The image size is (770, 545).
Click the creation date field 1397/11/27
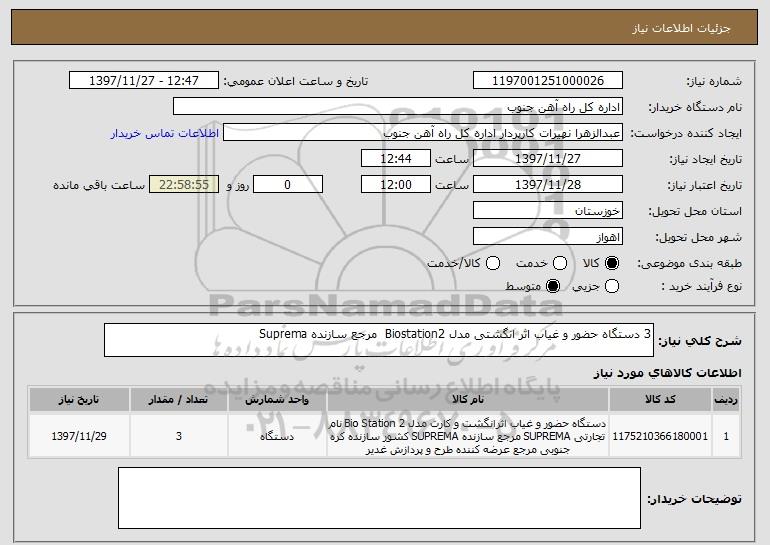coord(548,159)
